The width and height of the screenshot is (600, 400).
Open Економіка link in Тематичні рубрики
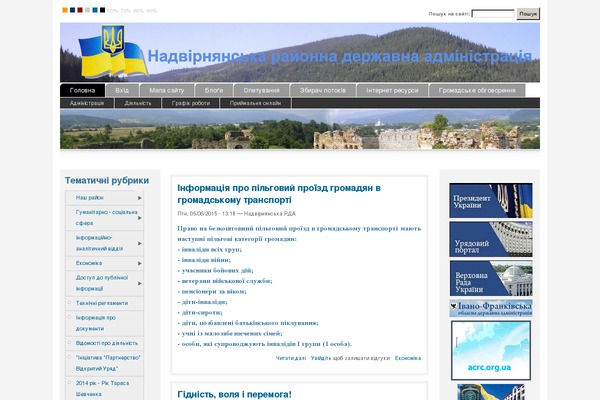coord(89,263)
